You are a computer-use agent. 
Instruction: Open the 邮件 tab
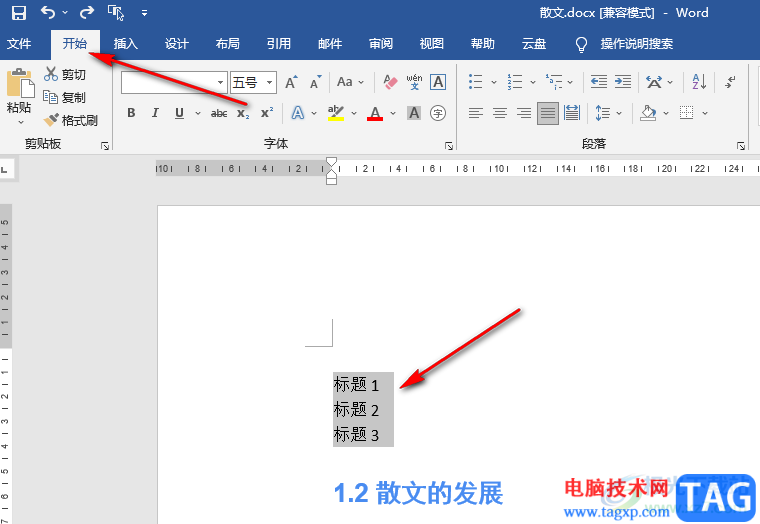330,44
